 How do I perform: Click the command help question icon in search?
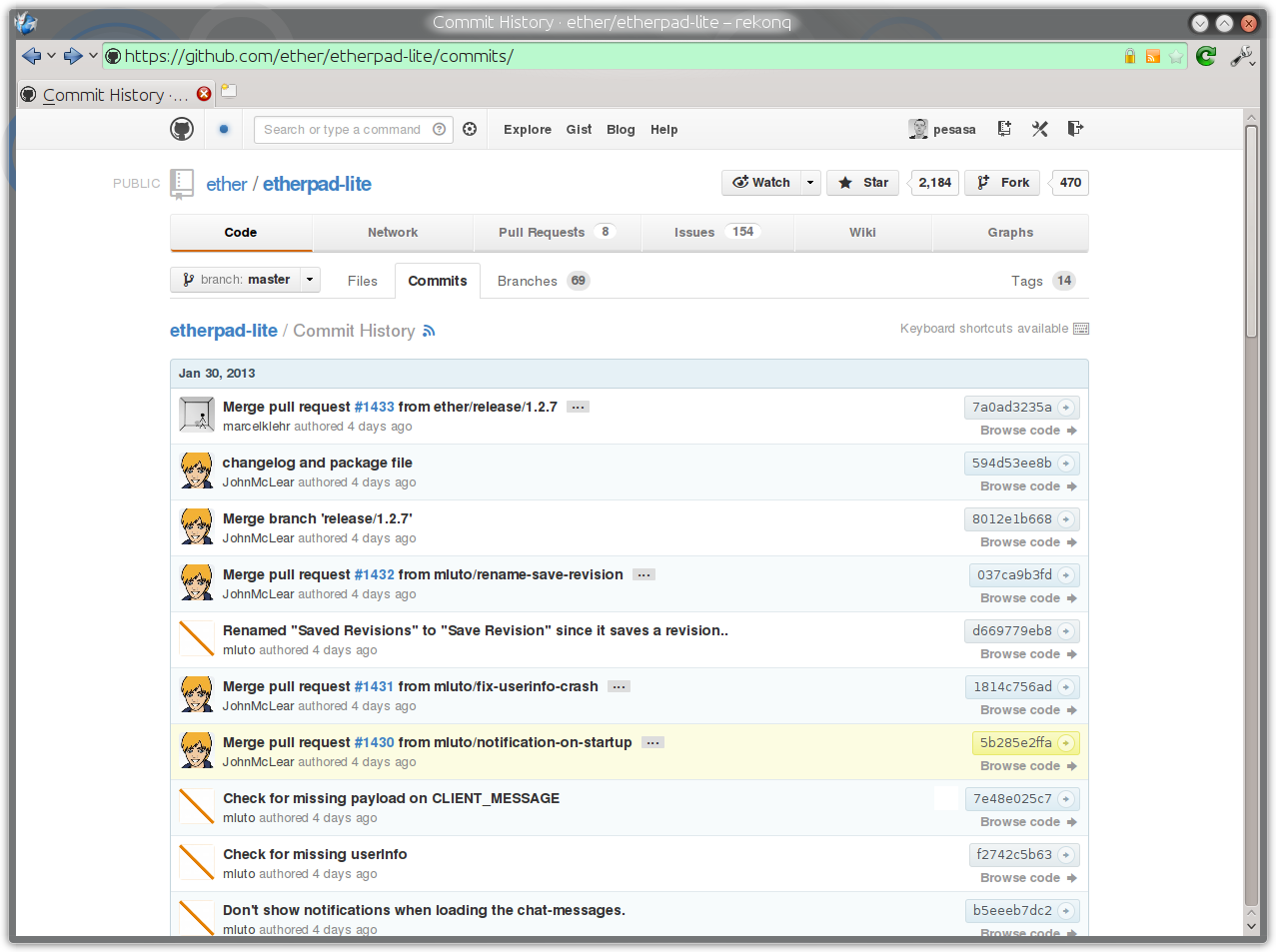click(439, 129)
